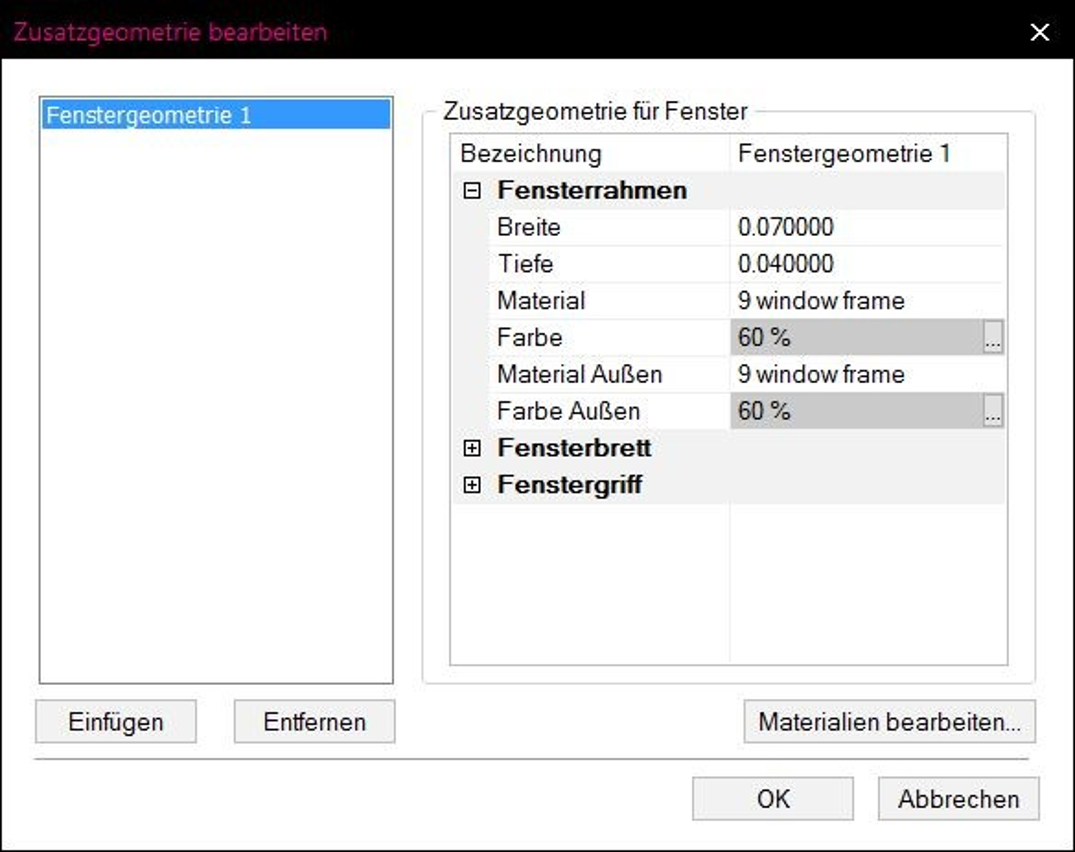Viewport: 1075px width, 852px height.
Task: Click the Entfernen button
Action: (x=315, y=722)
